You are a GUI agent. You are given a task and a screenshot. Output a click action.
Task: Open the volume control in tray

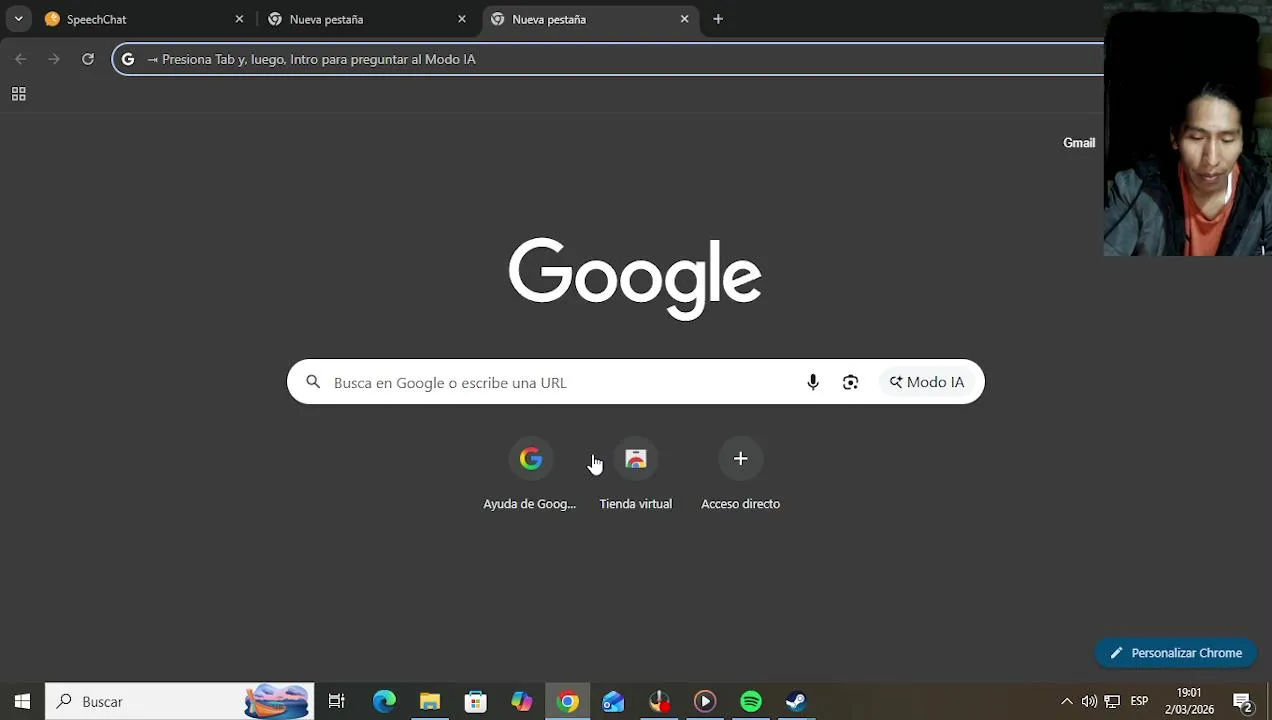tap(1089, 702)
